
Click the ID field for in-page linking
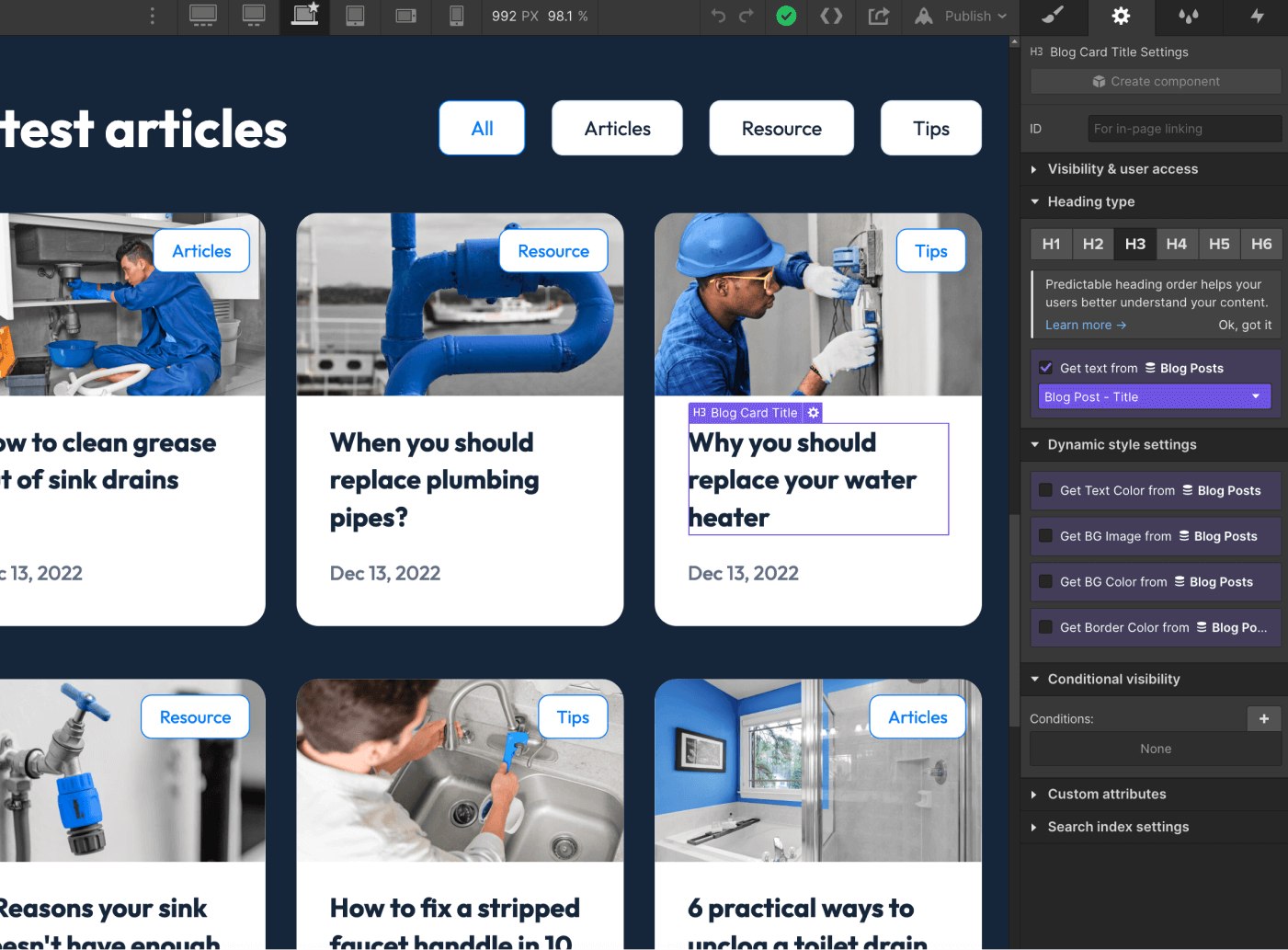[x=1184, y=128]
